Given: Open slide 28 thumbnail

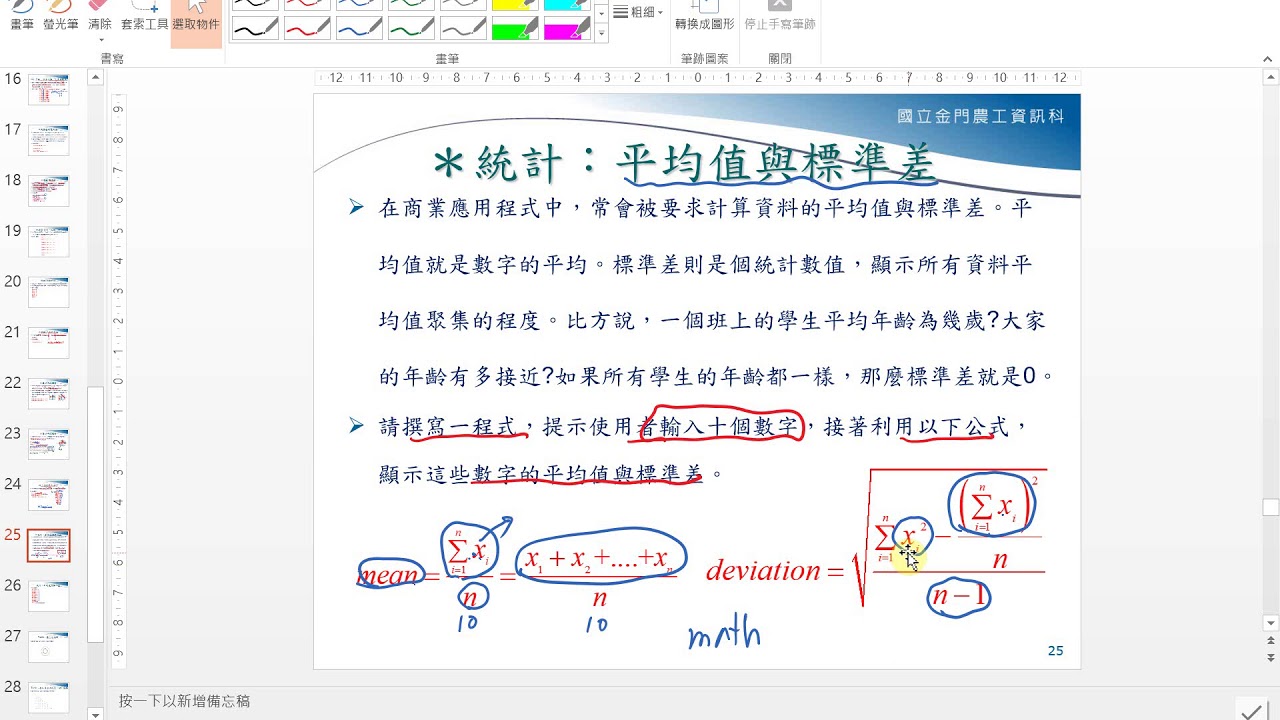Looking at the screenshot, I should (x=48, y=698).
